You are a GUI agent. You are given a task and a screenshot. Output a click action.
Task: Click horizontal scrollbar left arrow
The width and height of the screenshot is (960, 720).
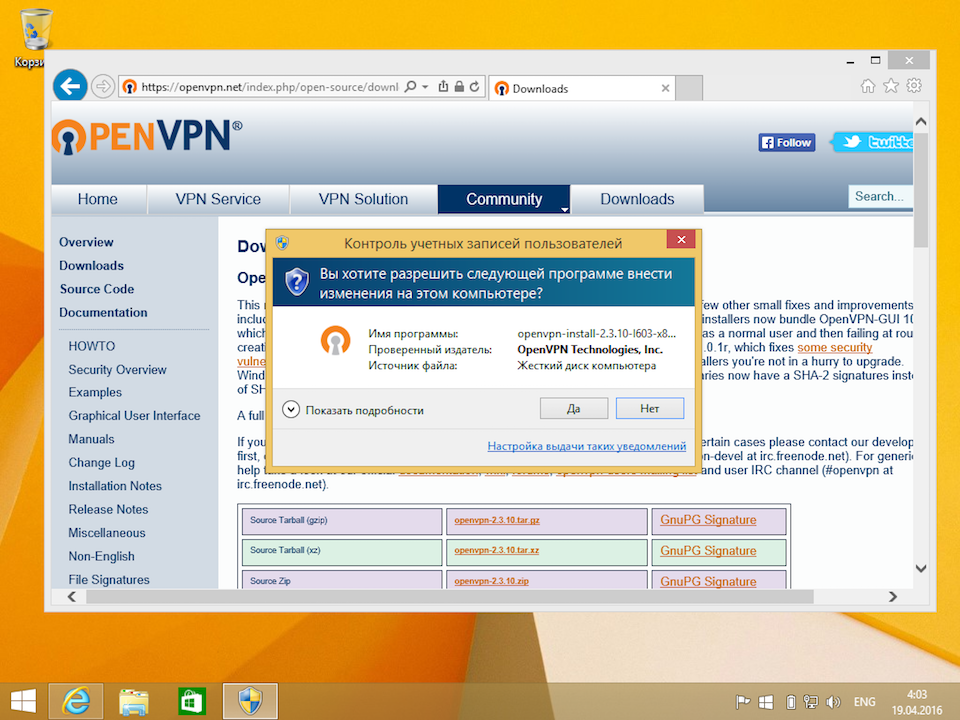[x=72, y=597]
